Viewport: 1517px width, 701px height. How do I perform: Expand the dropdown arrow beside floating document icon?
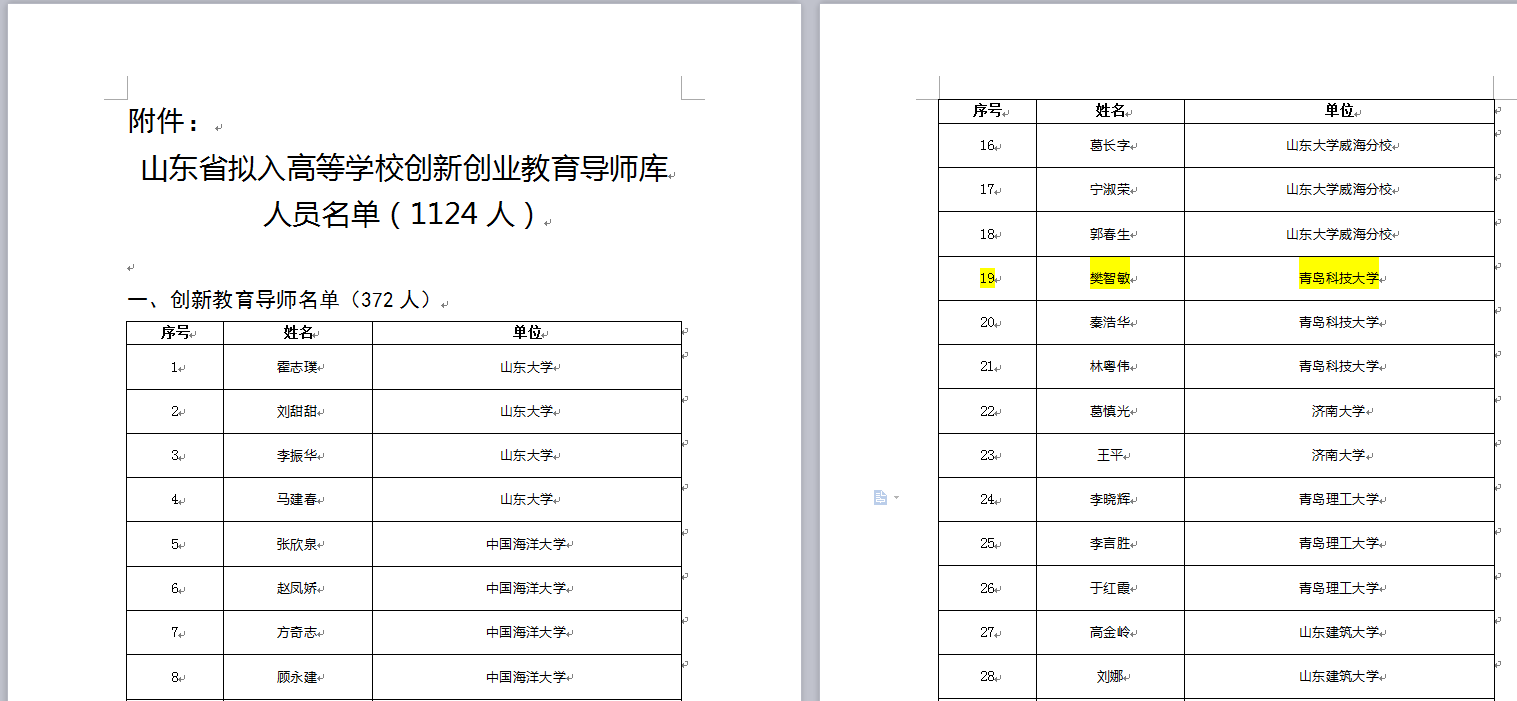(x=896, y=497)
